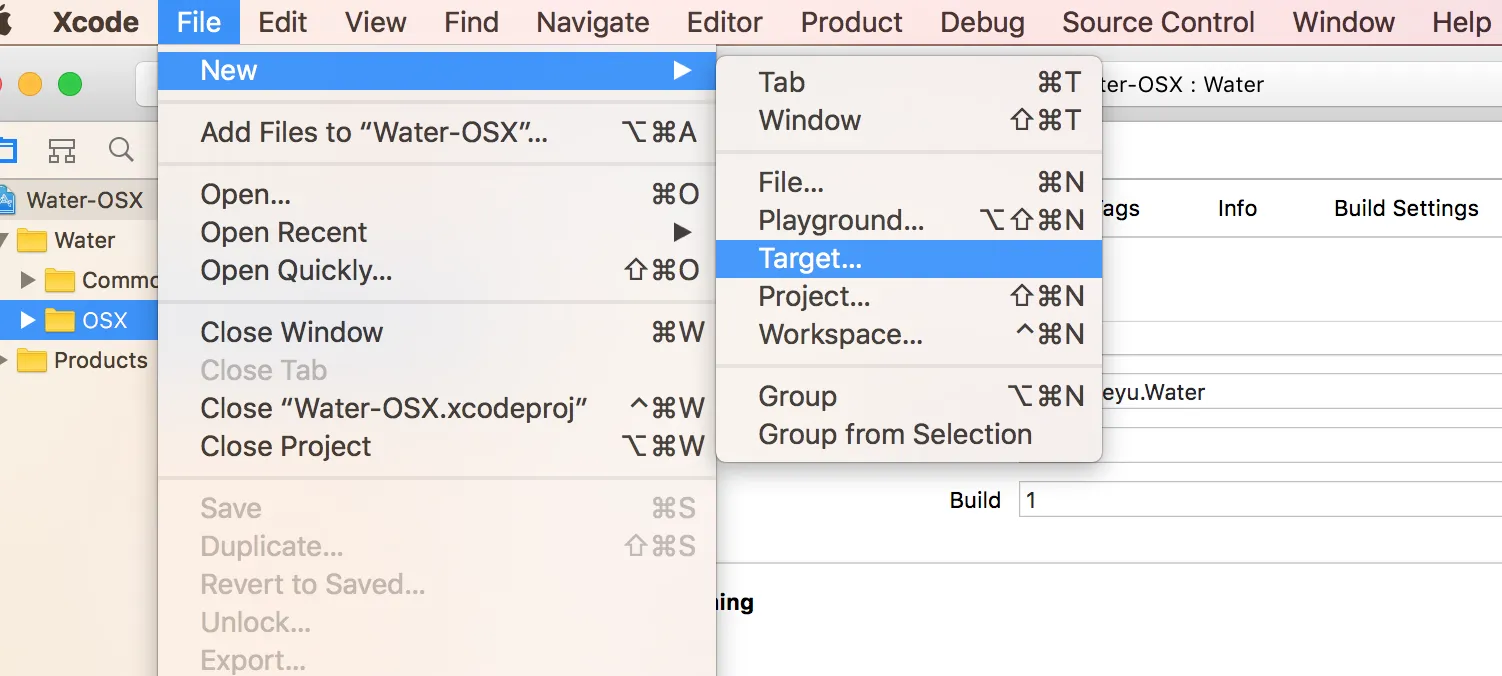Open the symbol navigator hierarchy icon
This screenshot has height=676, width=1502.
click(x=62, y=151)
